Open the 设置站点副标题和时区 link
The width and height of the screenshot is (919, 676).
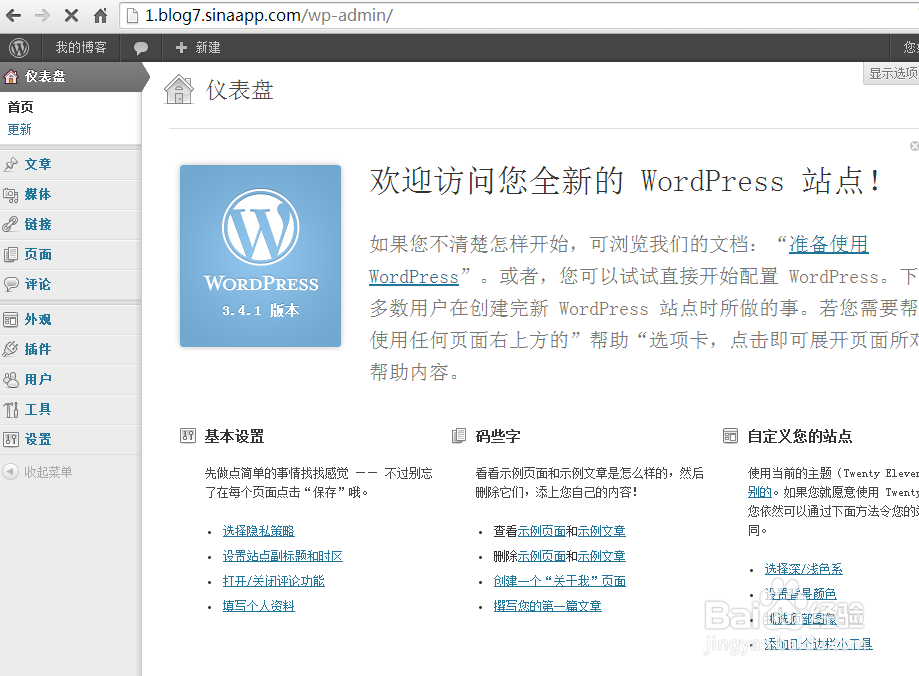[282, 556]
